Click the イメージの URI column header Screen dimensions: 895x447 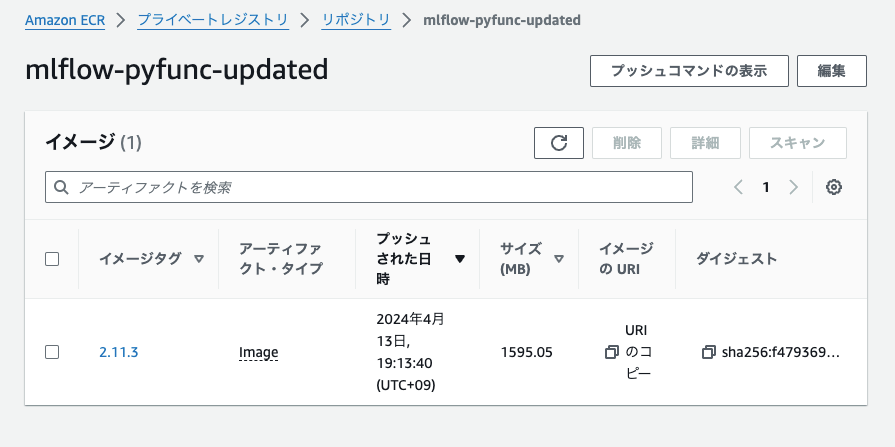pyautogui.click(x=626, y=259)
